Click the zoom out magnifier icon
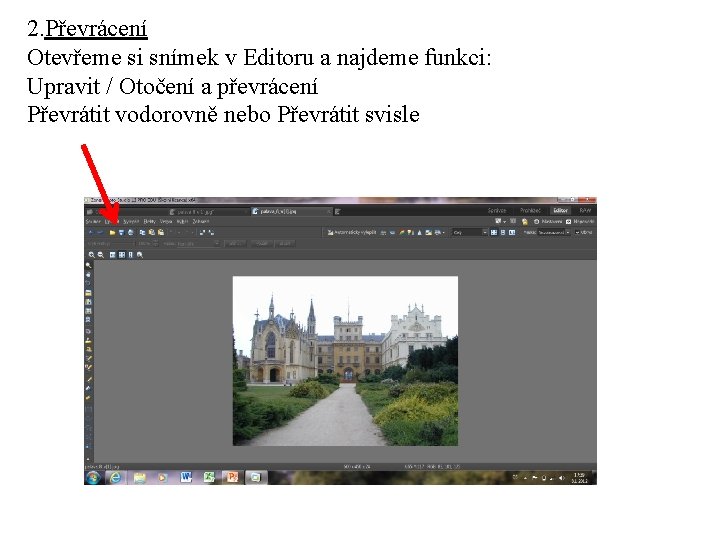 pyautogui.click(x=101, y=255)
